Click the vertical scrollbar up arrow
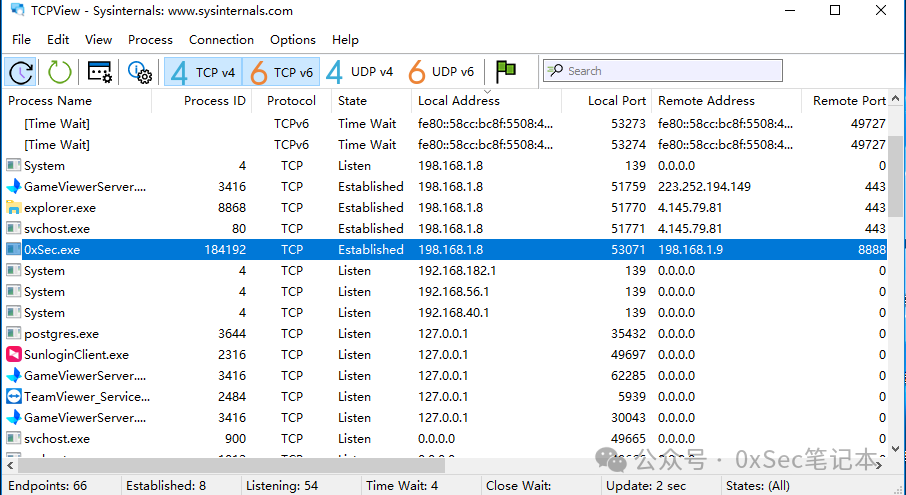906x495 pixels. 896,99
